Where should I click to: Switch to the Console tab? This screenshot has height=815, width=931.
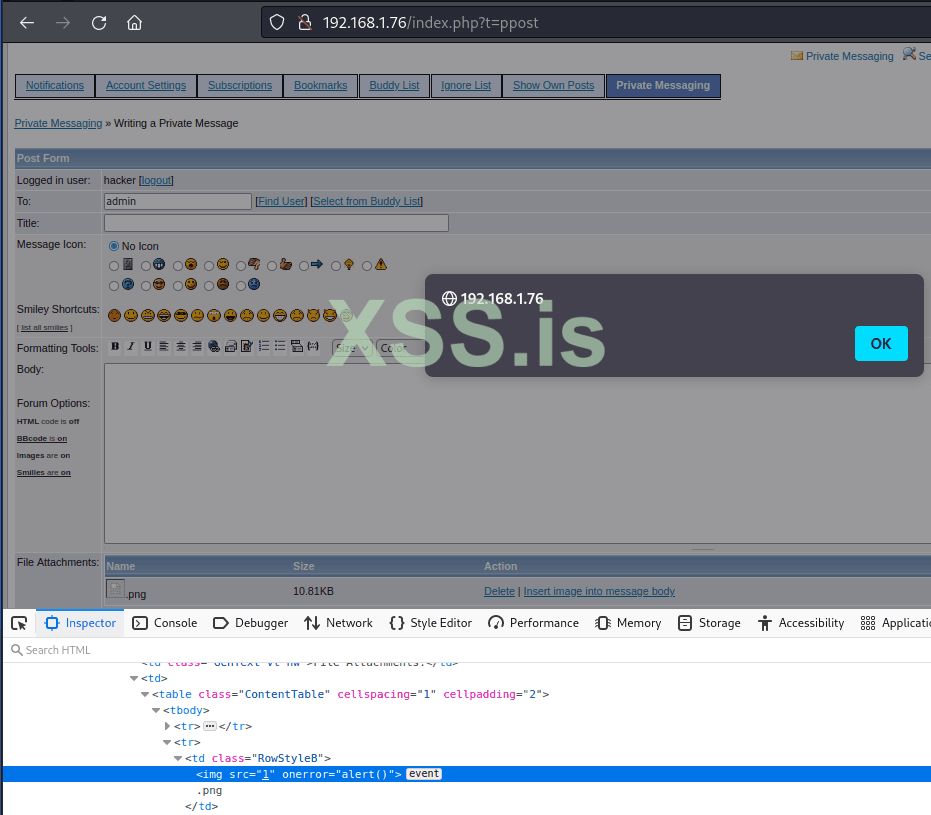pyautogui.click(x=164, y=623)
